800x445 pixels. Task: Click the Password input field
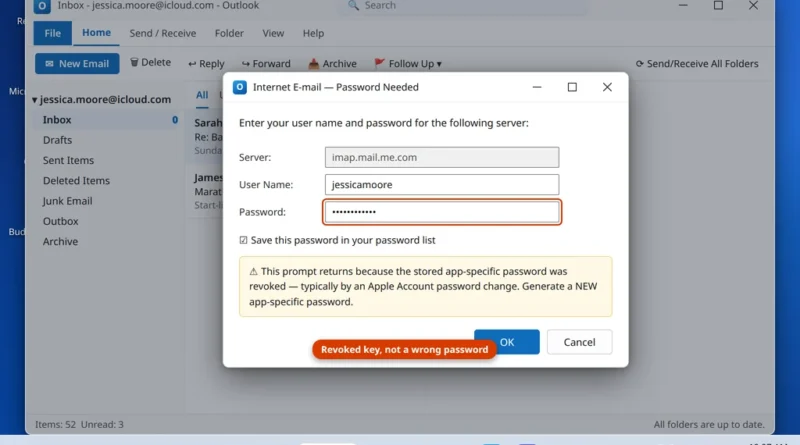coord(442,212)
